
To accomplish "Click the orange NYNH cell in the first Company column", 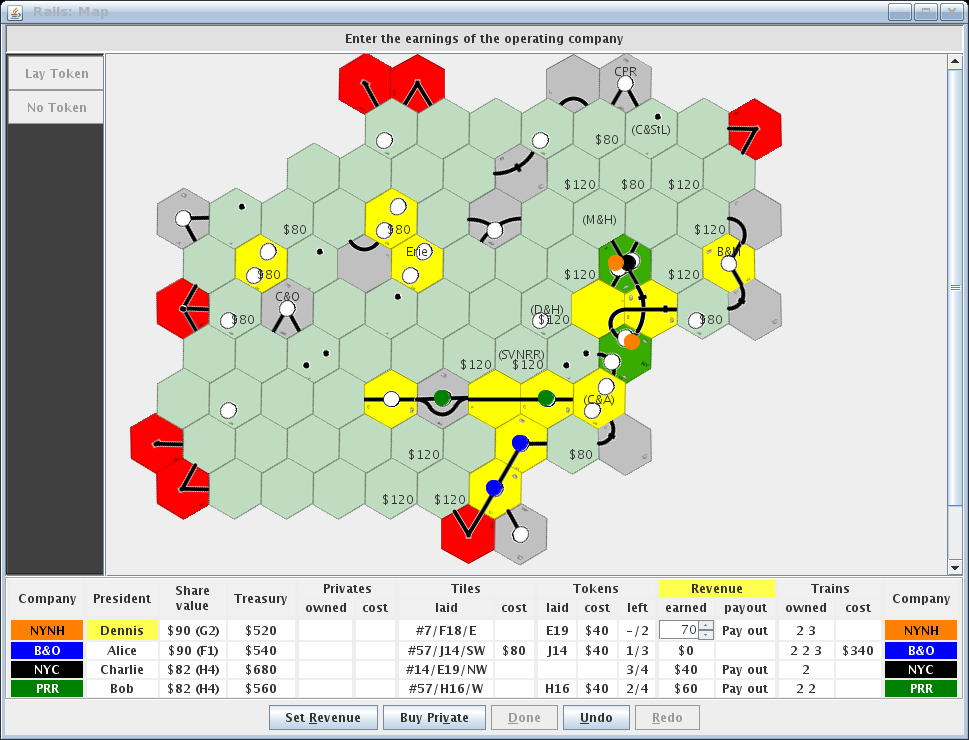I will point(47,631).
